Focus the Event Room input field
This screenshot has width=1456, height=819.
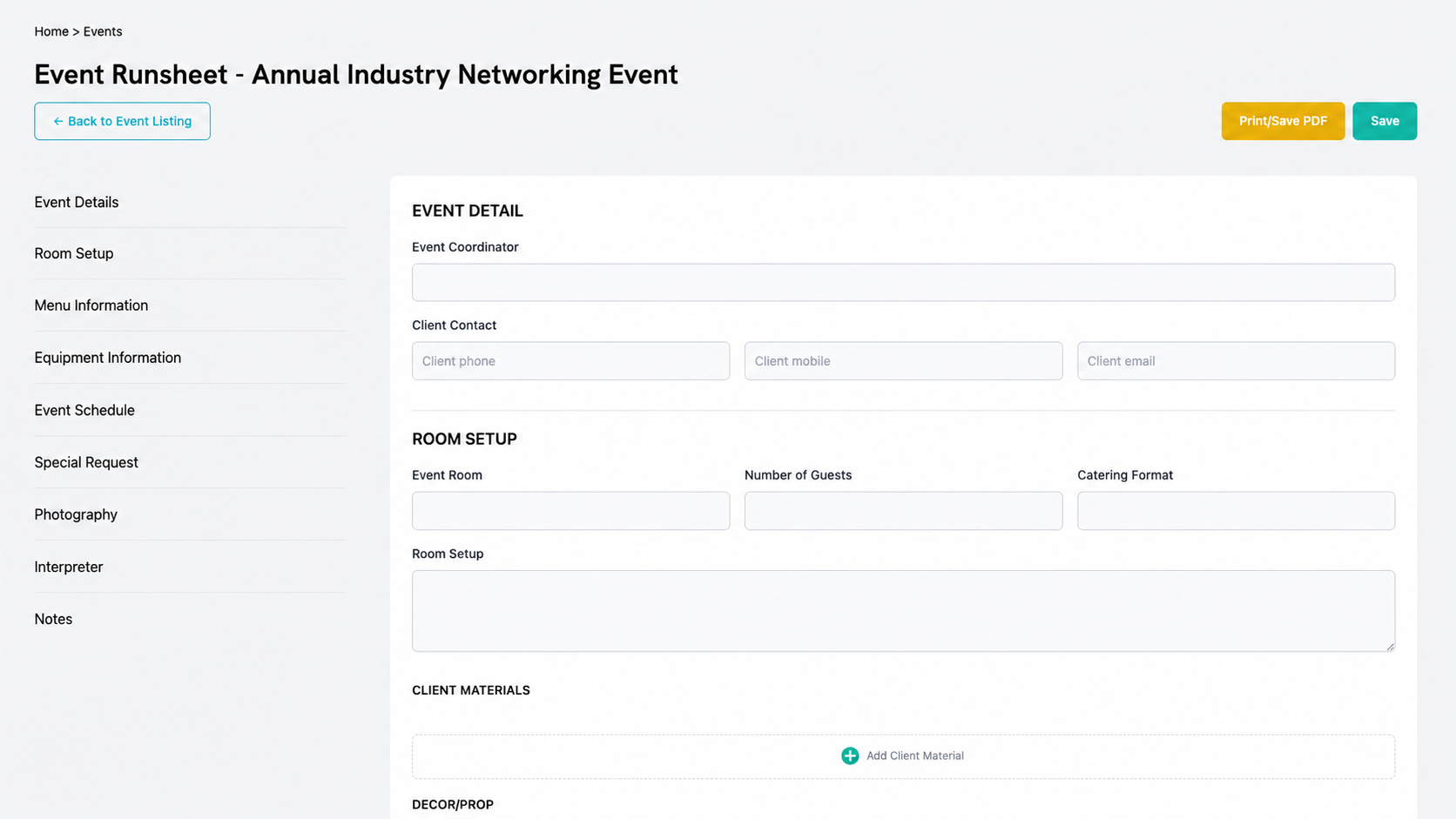click(x=570, y=511)
